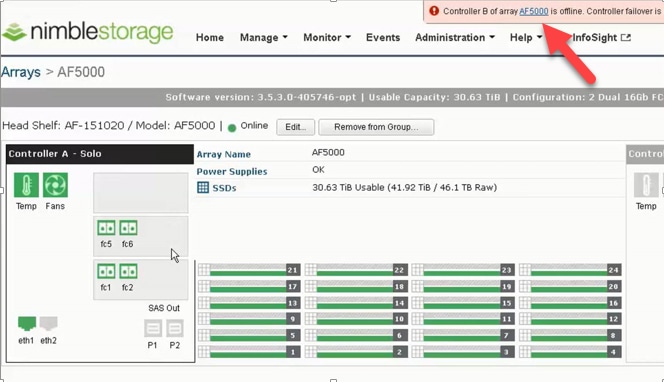664x382 pixels.
Task: Select SSD drive slot 14
Action: tap(356, 303)
